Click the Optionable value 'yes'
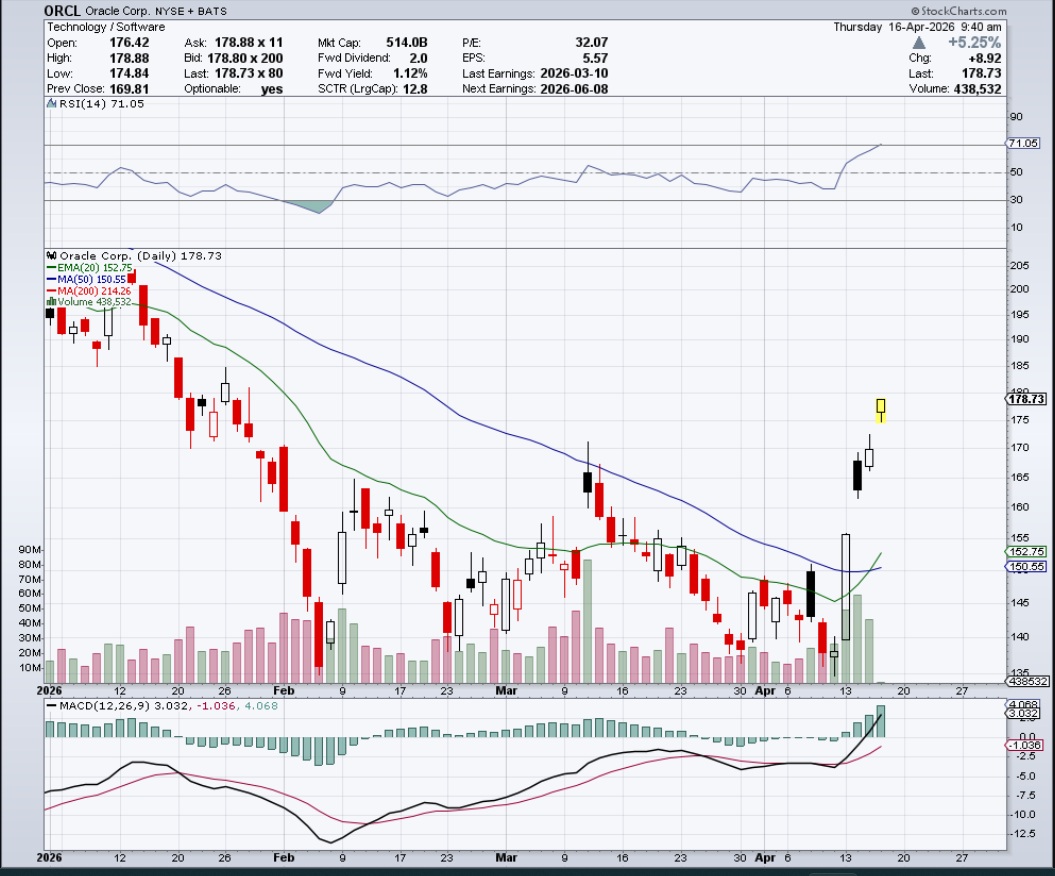Viewport: 1055px width, 876px height. point(272,89)
